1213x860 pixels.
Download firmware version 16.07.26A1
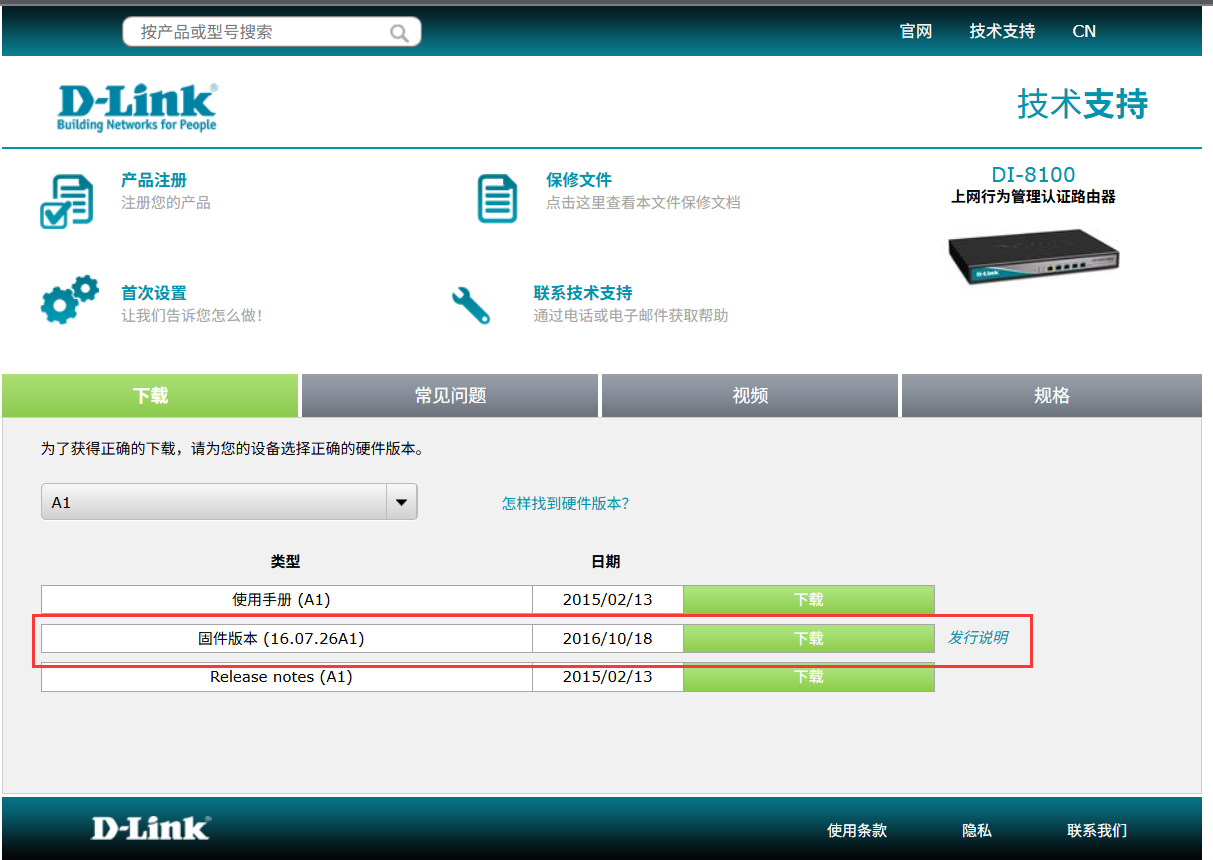[808, 638]
